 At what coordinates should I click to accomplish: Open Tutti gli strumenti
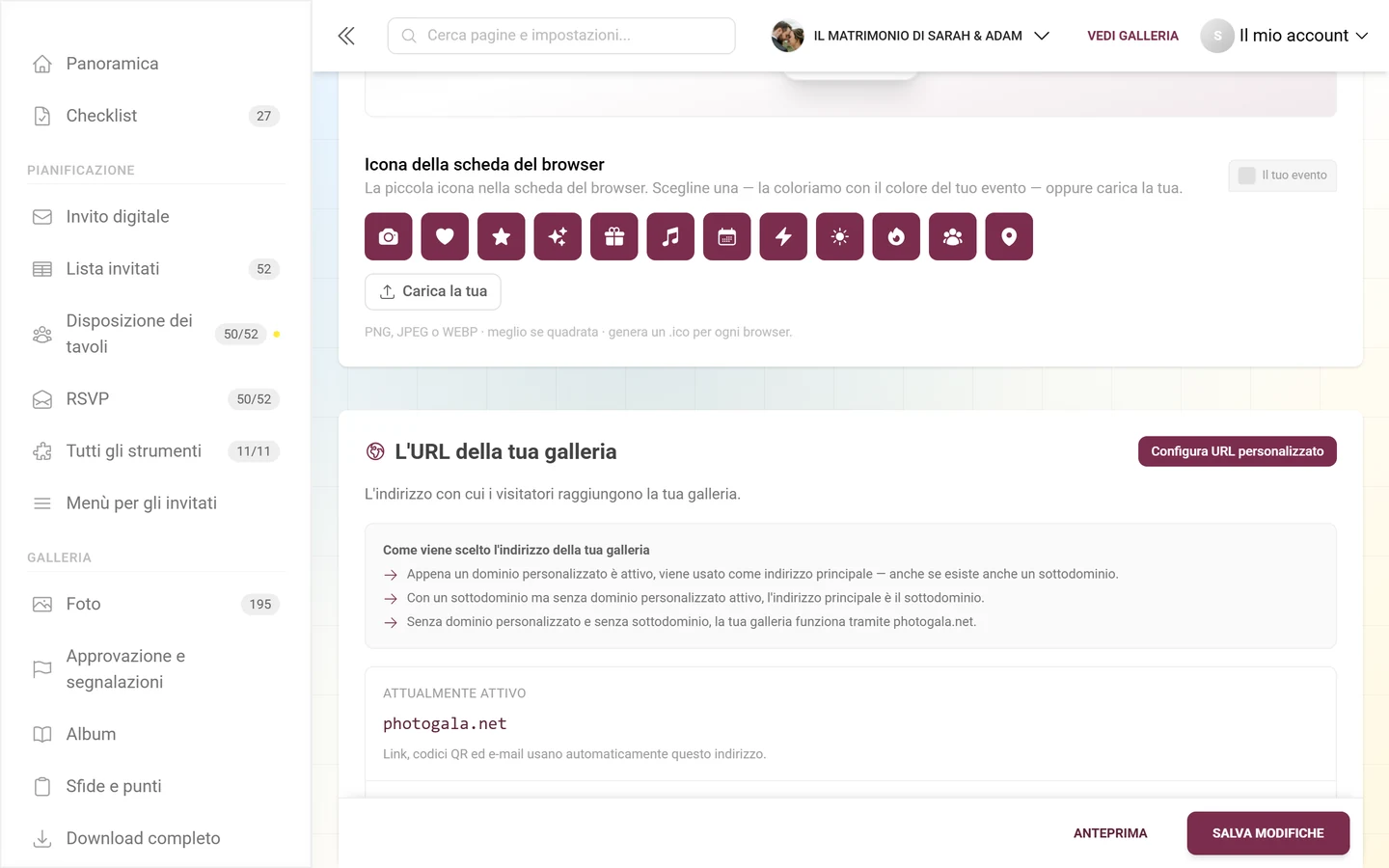[154, 451]
